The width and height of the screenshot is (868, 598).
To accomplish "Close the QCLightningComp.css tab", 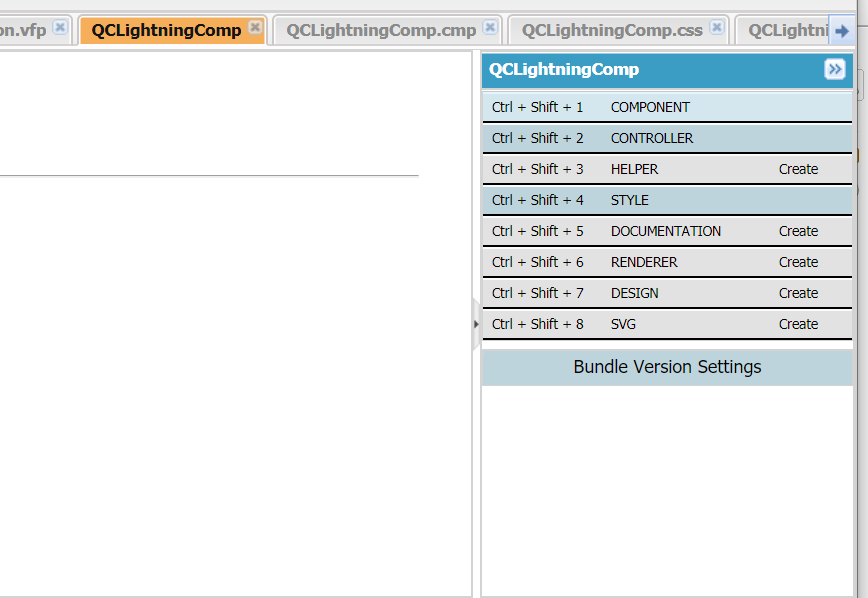I will coord(717,28).
